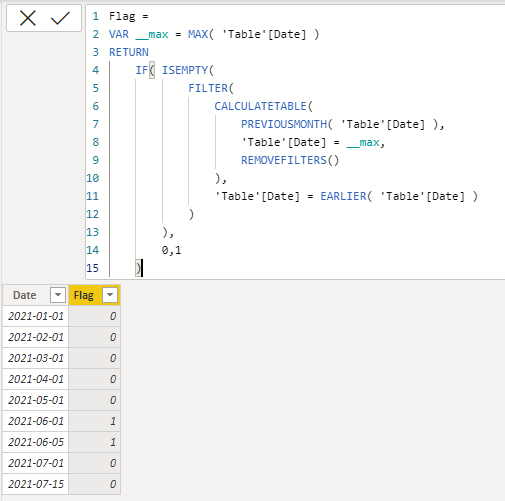Click line number 10 in the editor gutter
Image resolution: width=505 pixels, height=501 pixels.
[93, 178]
